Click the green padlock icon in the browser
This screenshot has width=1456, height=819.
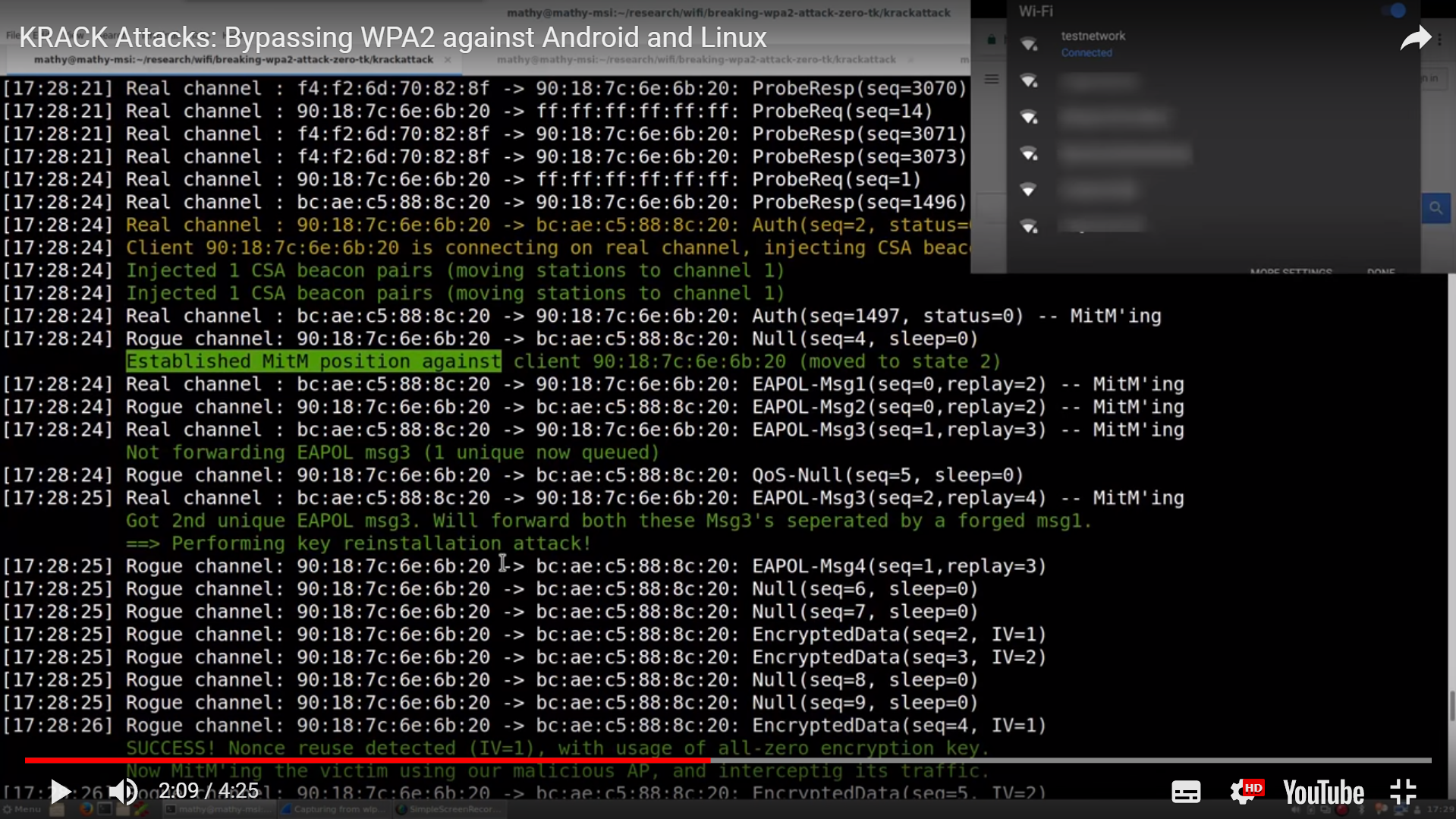991,39
